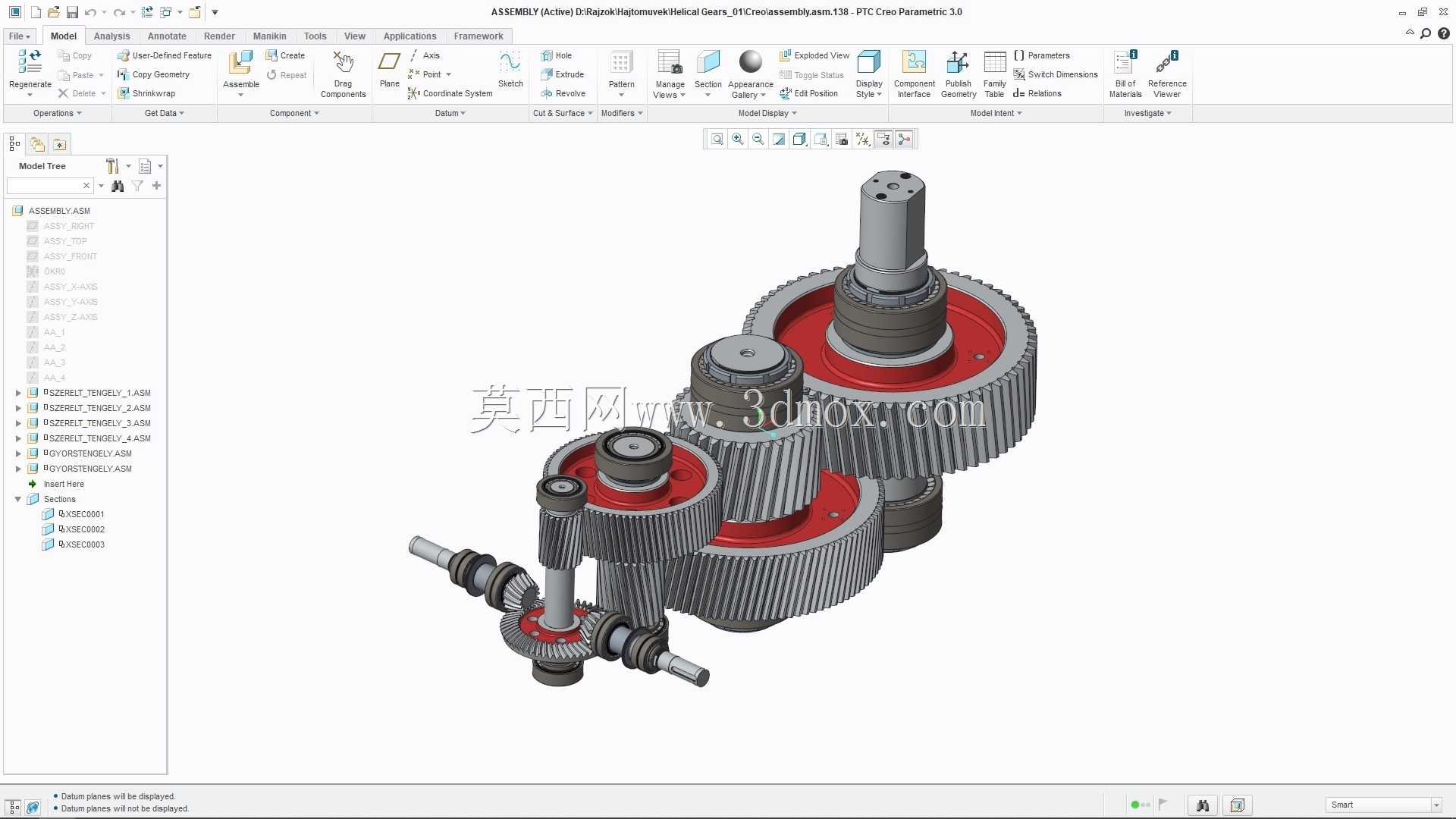Open Display Style options

click(869, 74)
